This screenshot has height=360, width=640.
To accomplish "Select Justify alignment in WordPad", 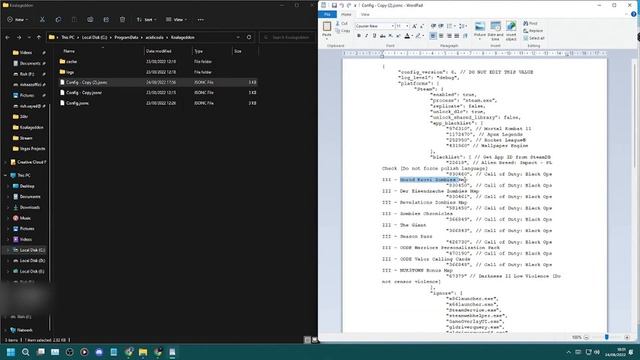I will (457, 36).
